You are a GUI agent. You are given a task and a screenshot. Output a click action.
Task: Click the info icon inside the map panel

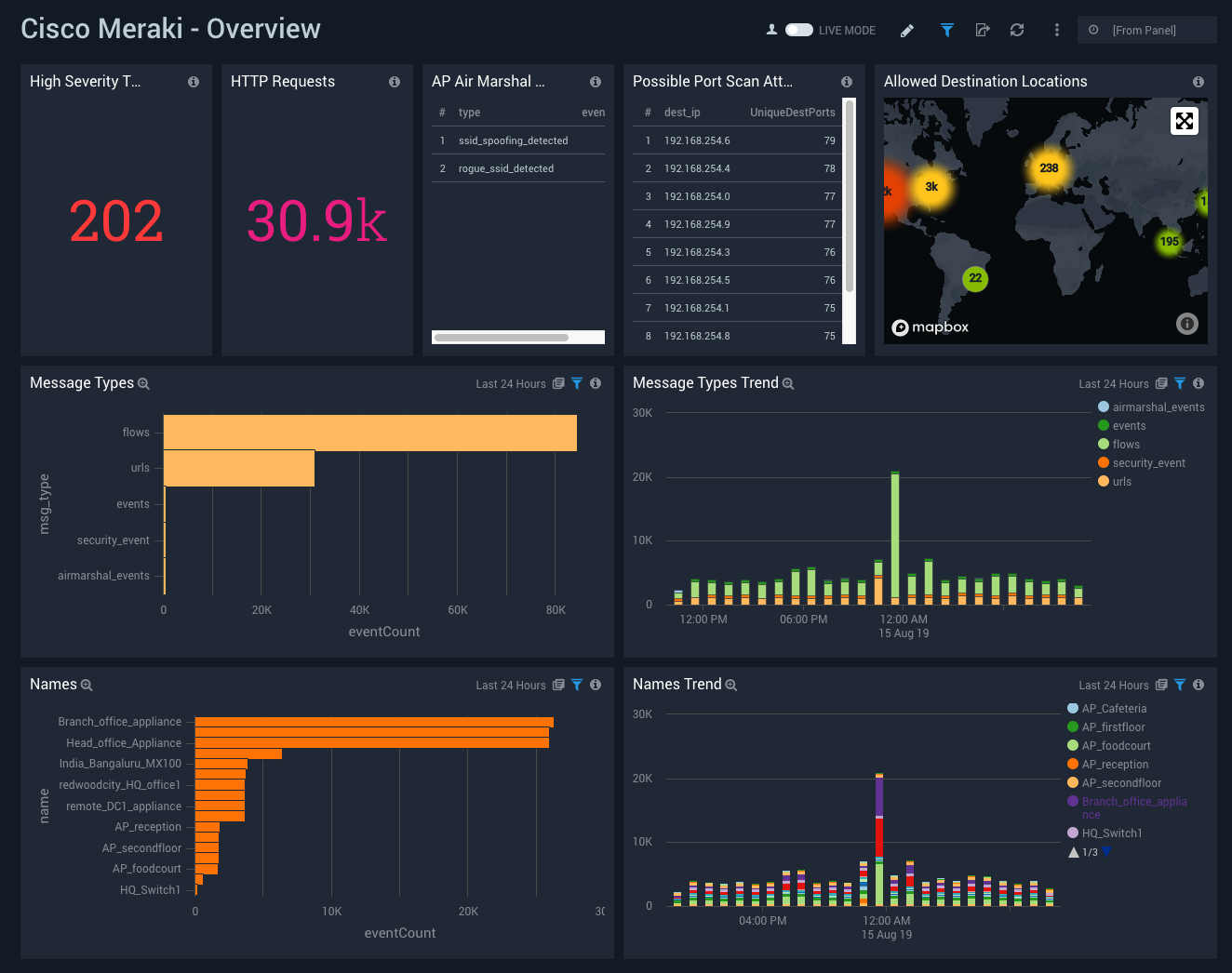pos(1186,324)
